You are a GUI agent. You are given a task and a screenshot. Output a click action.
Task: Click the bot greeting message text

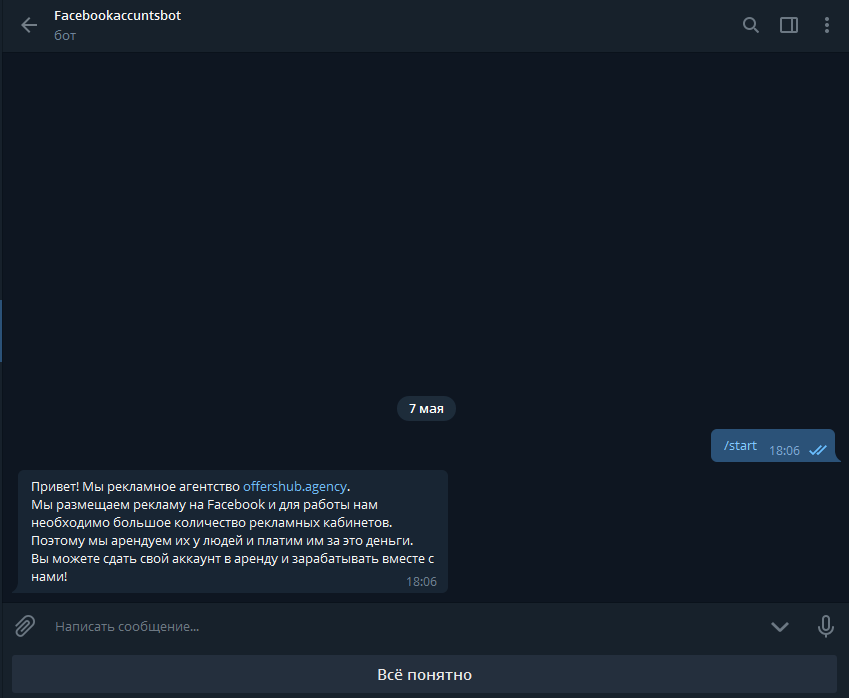pos(233,531)
